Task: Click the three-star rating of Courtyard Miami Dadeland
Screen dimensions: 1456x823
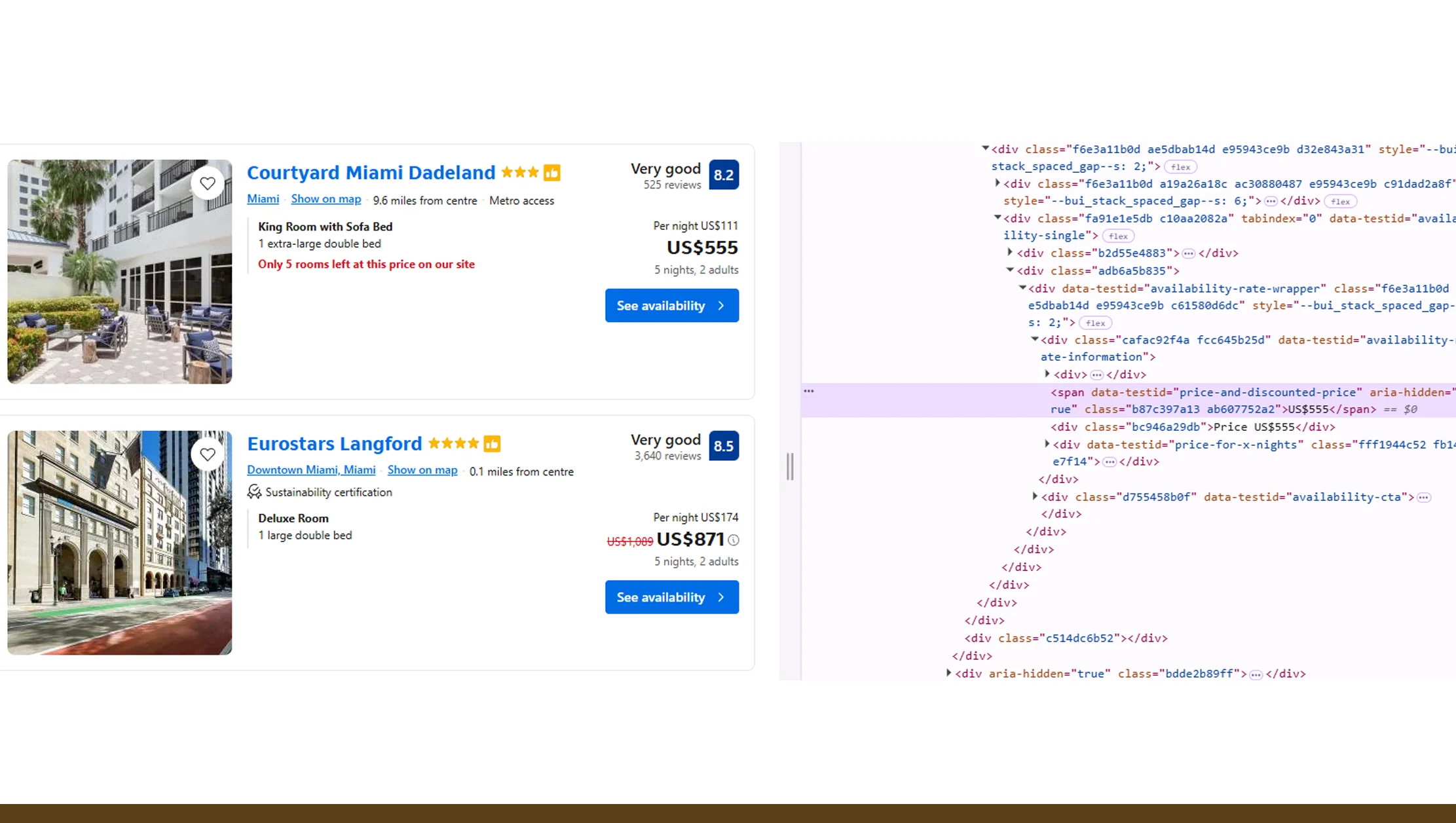Action: (520, 172)
